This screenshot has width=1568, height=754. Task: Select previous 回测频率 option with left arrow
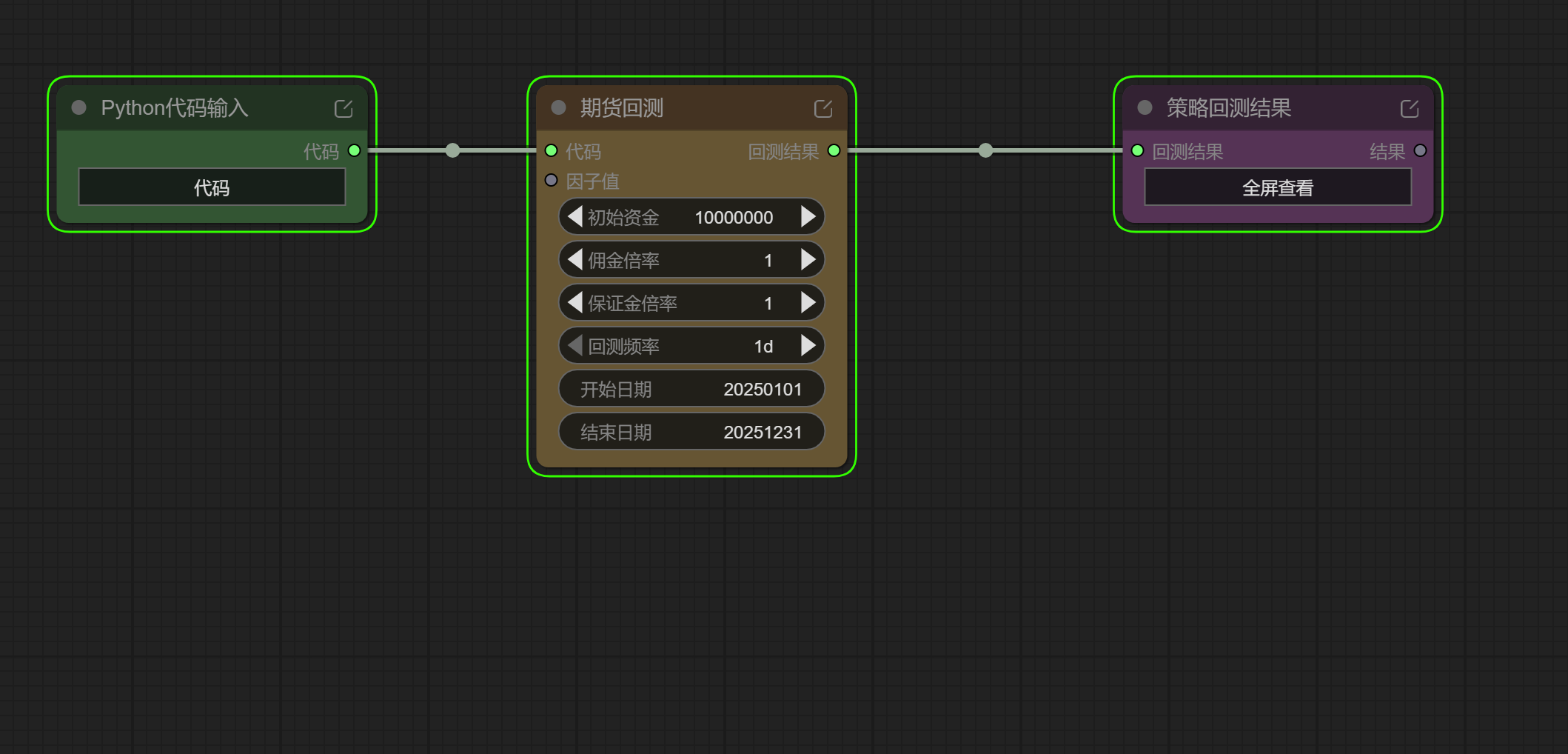pos(574,346)
